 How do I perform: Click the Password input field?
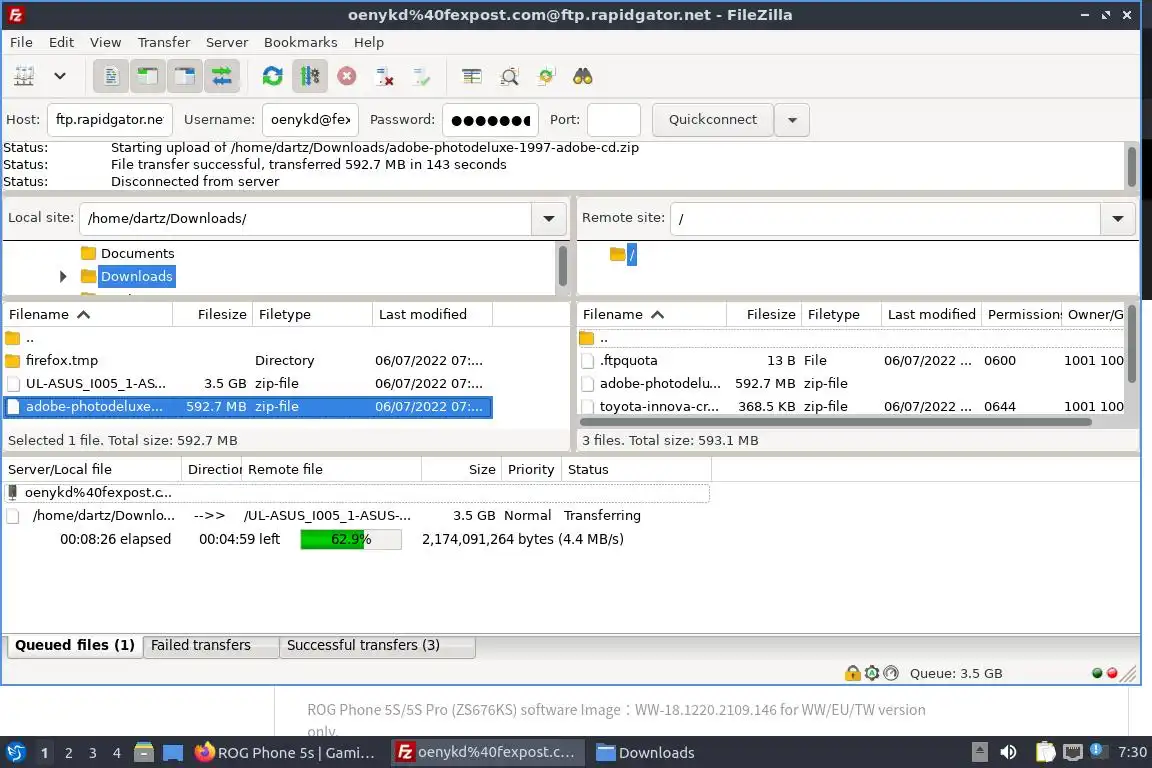[x=490, y=120]
